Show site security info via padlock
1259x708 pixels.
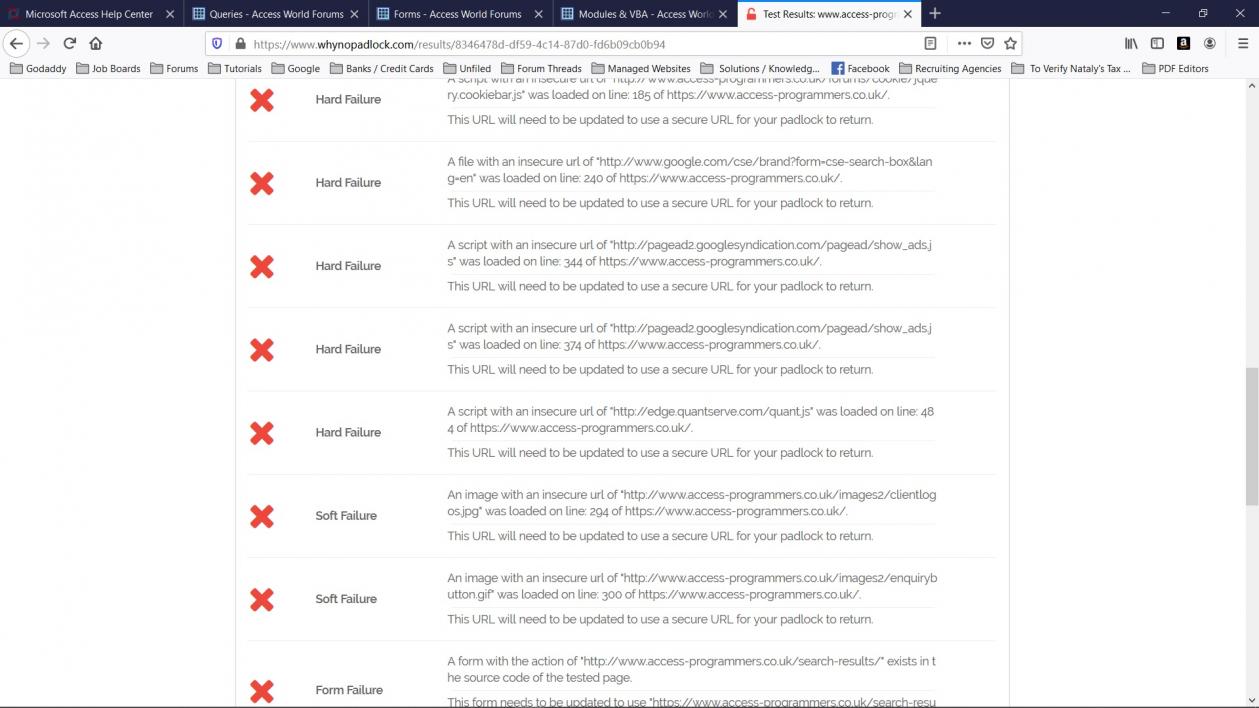pos(239,44)
